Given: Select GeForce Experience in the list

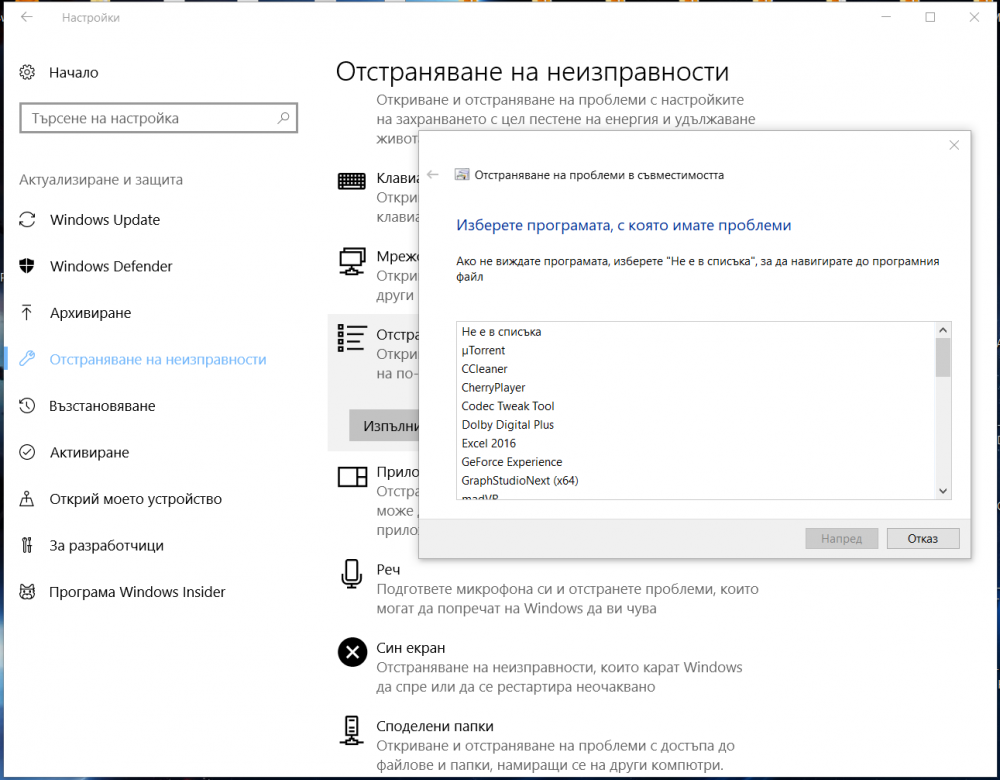Looking at the screenshot, I should tap(511, 462).
